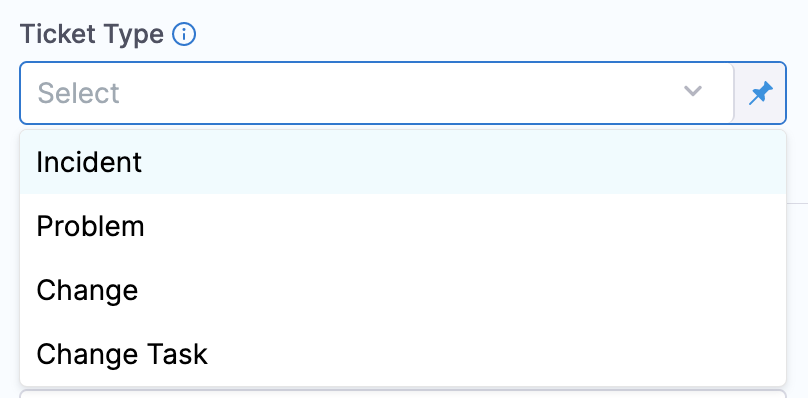The height and width of the screenshot is (398, 808).
Task: Click the field below the dropdown list
Action: click(x=403, y=394)
